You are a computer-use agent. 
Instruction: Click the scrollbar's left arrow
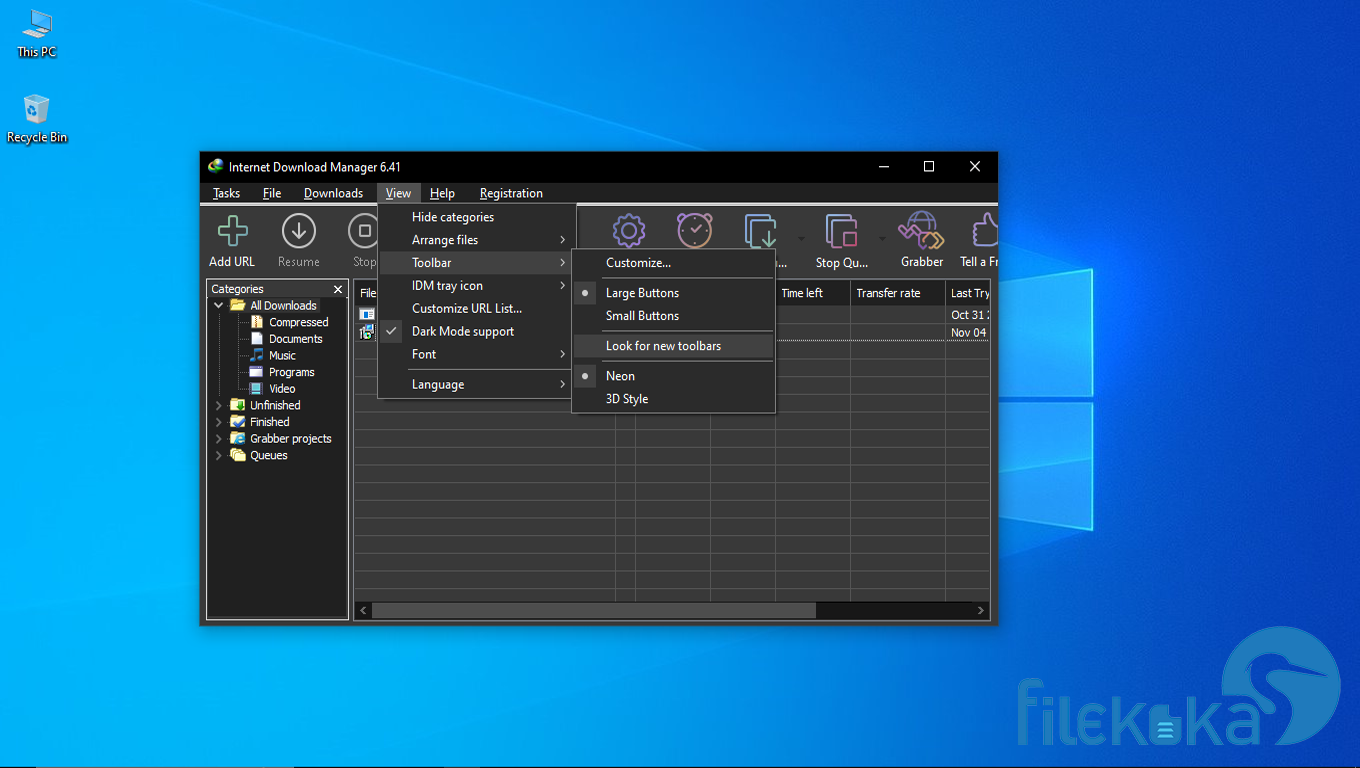(x=363, y=610)
